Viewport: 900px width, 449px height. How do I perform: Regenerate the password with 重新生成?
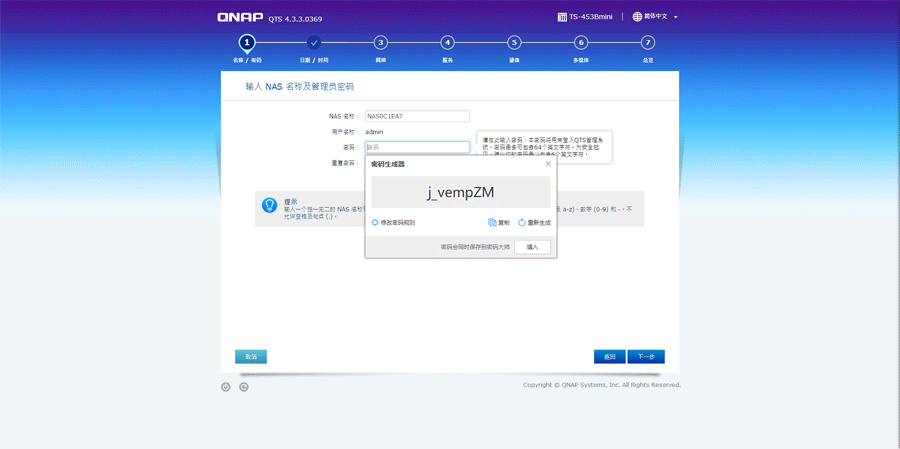point(534,222)
